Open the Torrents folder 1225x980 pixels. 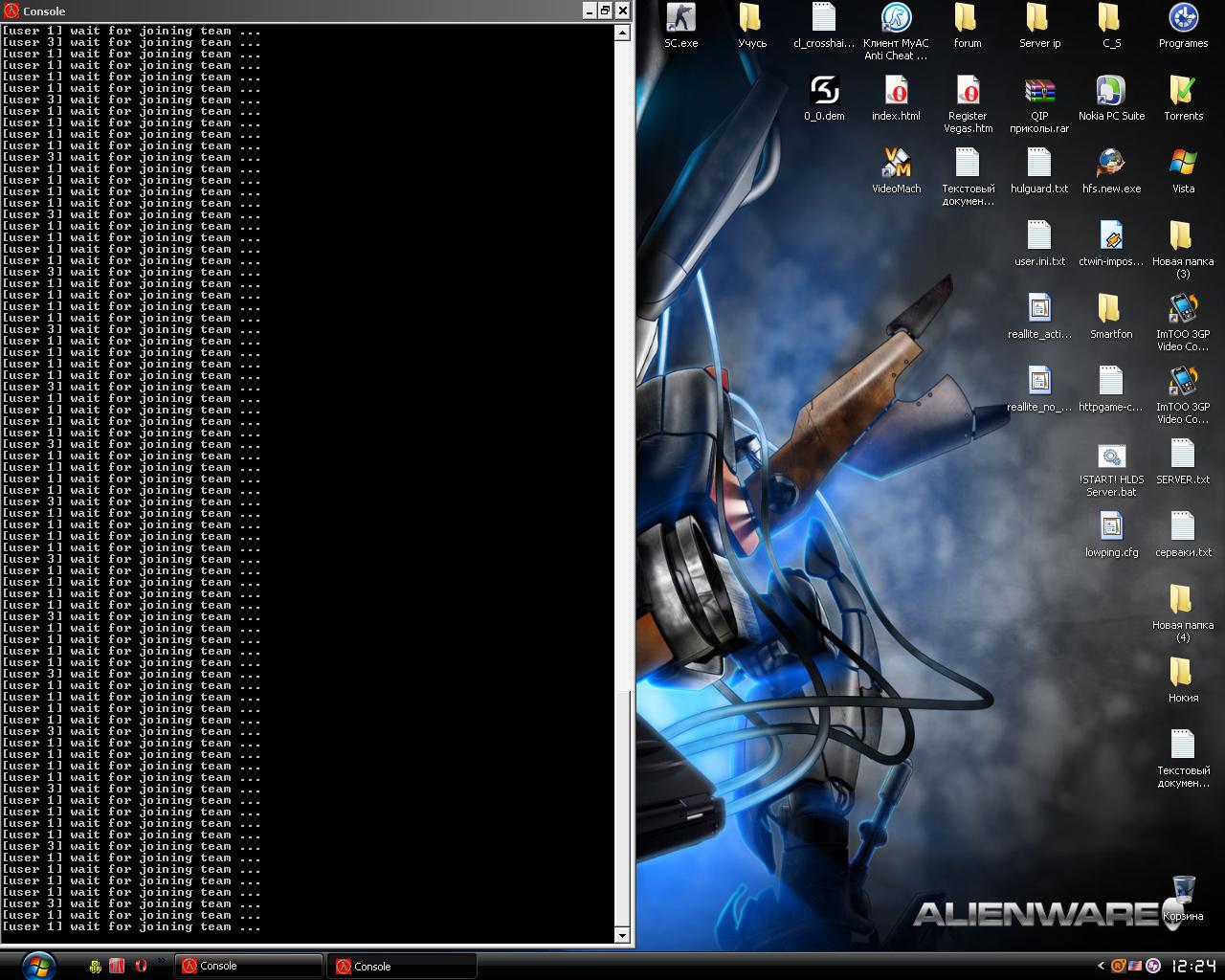pos(1183,98)
